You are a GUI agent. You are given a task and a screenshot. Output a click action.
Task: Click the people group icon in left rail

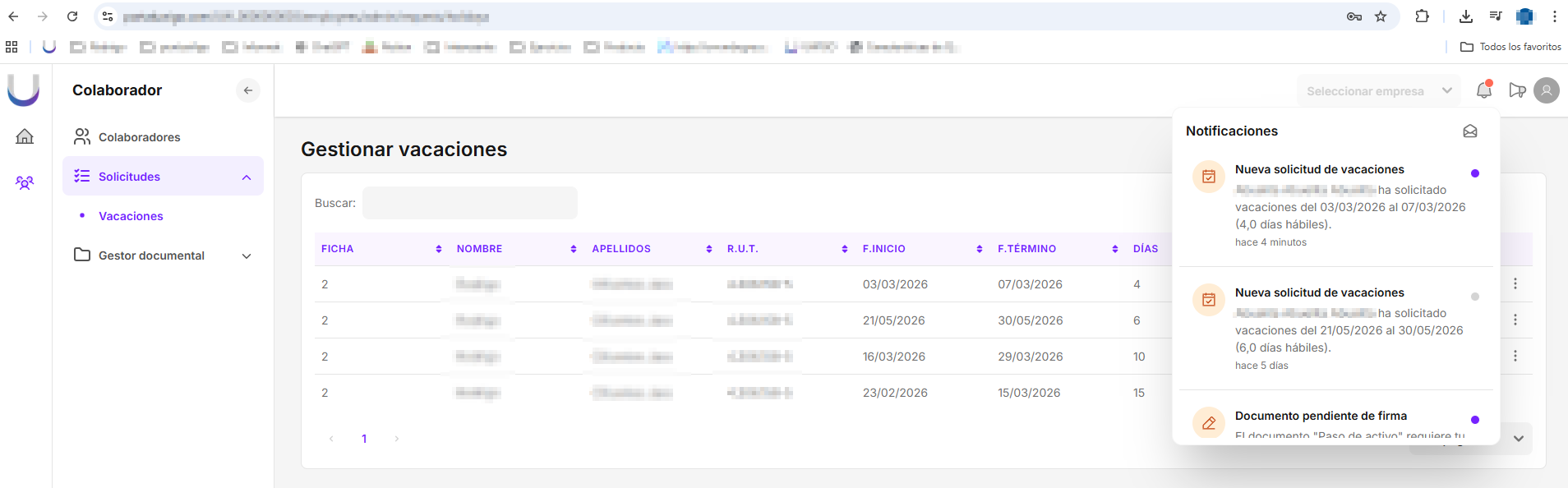pos(25,182)
